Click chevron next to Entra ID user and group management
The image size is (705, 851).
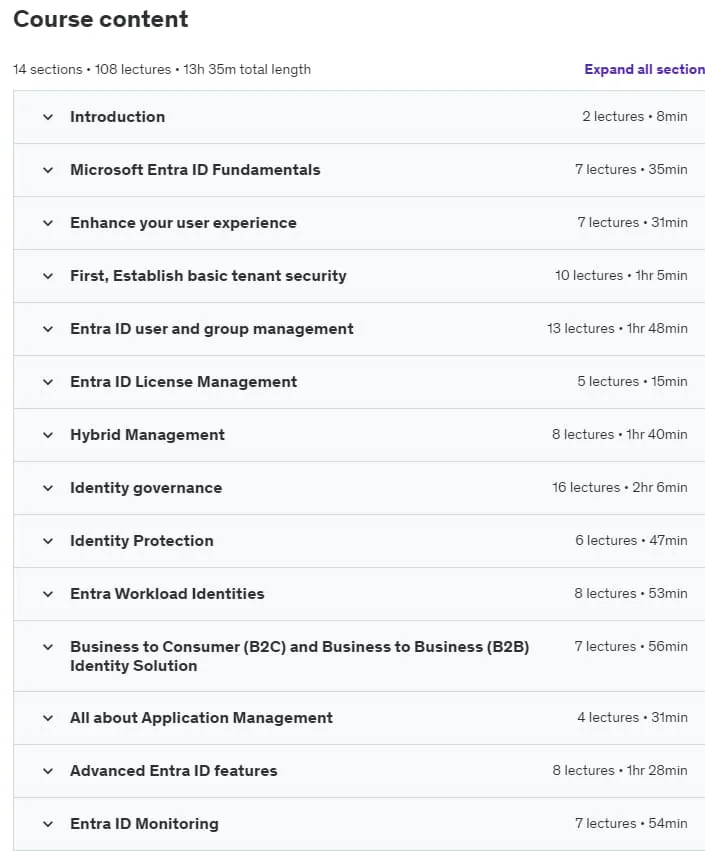[48, 329]
